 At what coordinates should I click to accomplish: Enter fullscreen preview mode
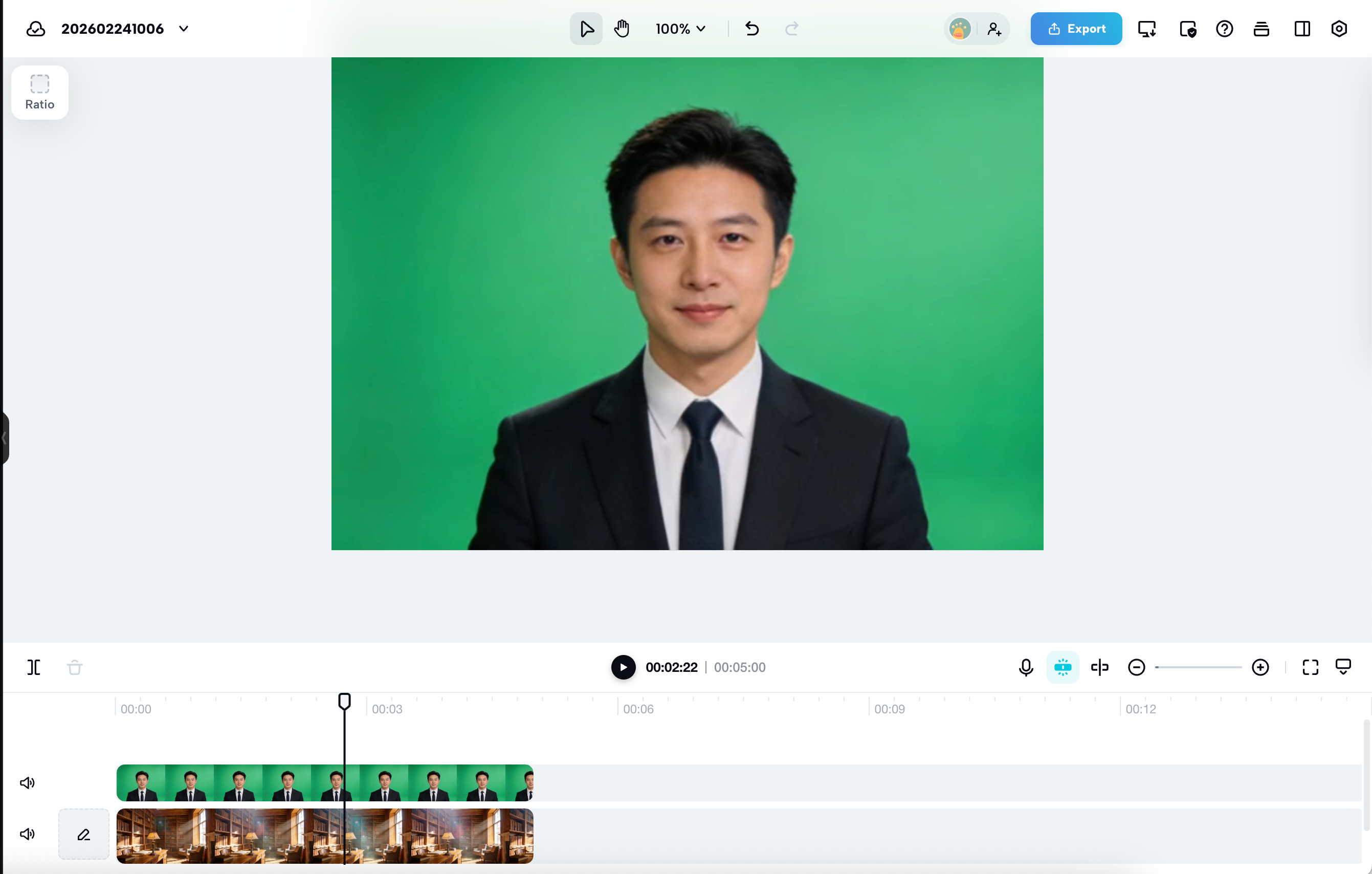click(1310, 667)
